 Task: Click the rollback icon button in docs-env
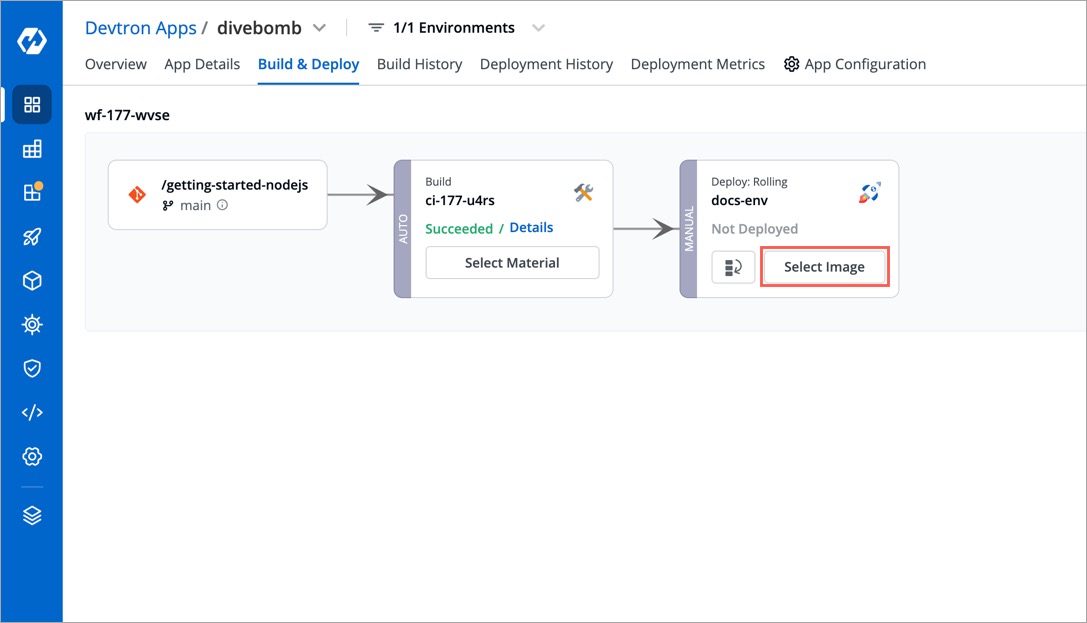(x=733, y=267)
